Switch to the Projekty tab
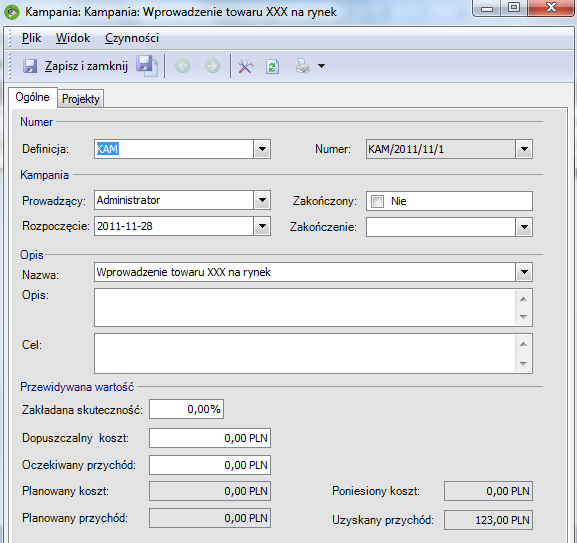Image resolution: width=577 pixels, height=543 pixels. tap(81, 99)
